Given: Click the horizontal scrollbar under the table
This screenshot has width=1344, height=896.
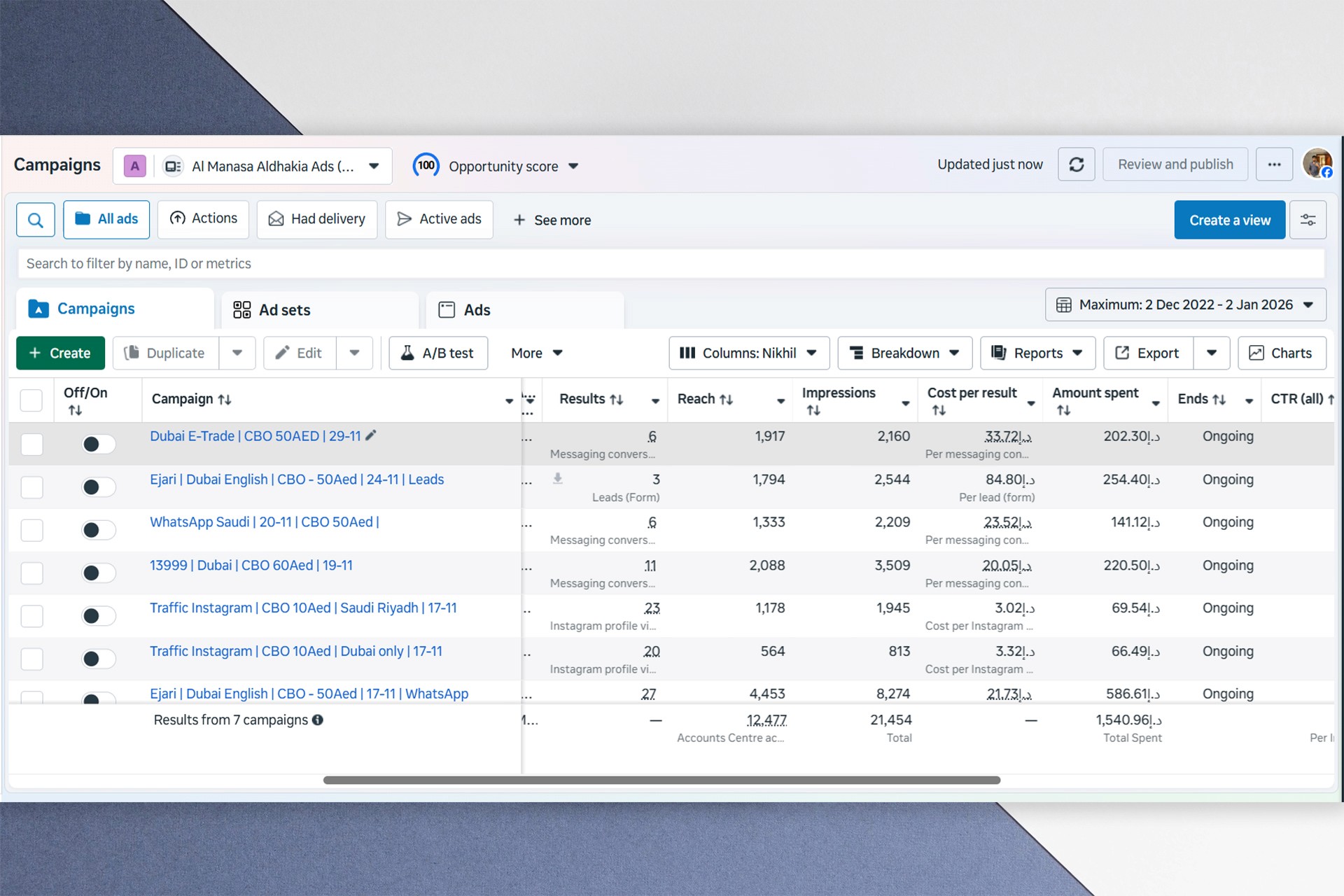Looking at the screenshot, I should coord(661,780).
